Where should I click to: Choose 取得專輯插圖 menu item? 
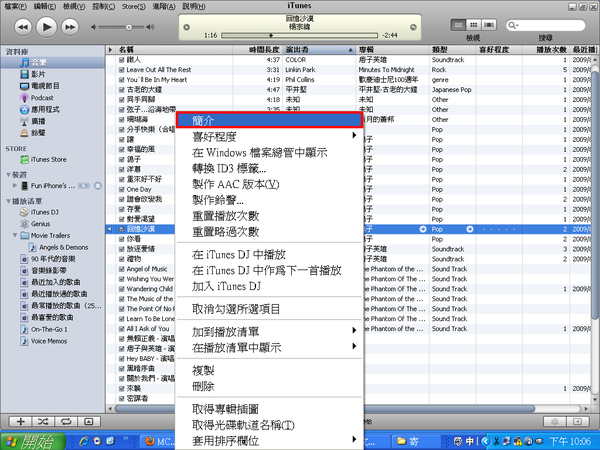(269, 409)
